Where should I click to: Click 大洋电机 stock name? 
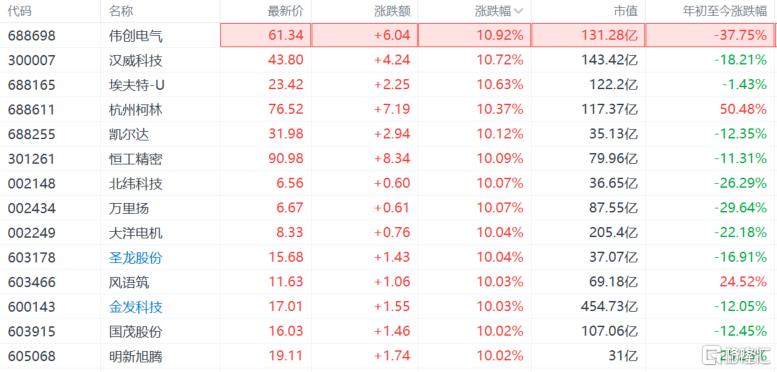tap(136, 233)
